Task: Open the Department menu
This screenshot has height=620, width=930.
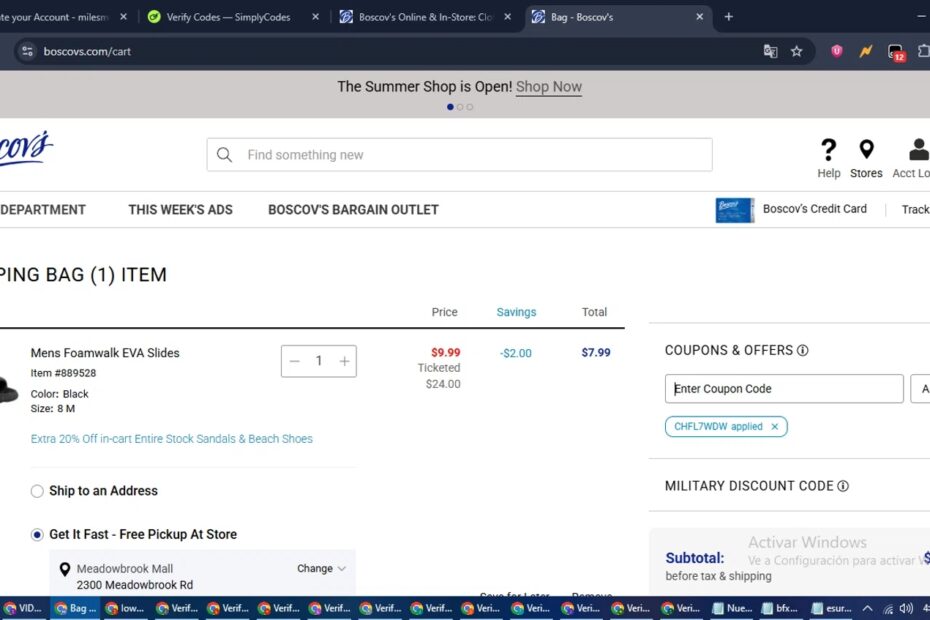Action: point(43,209)
